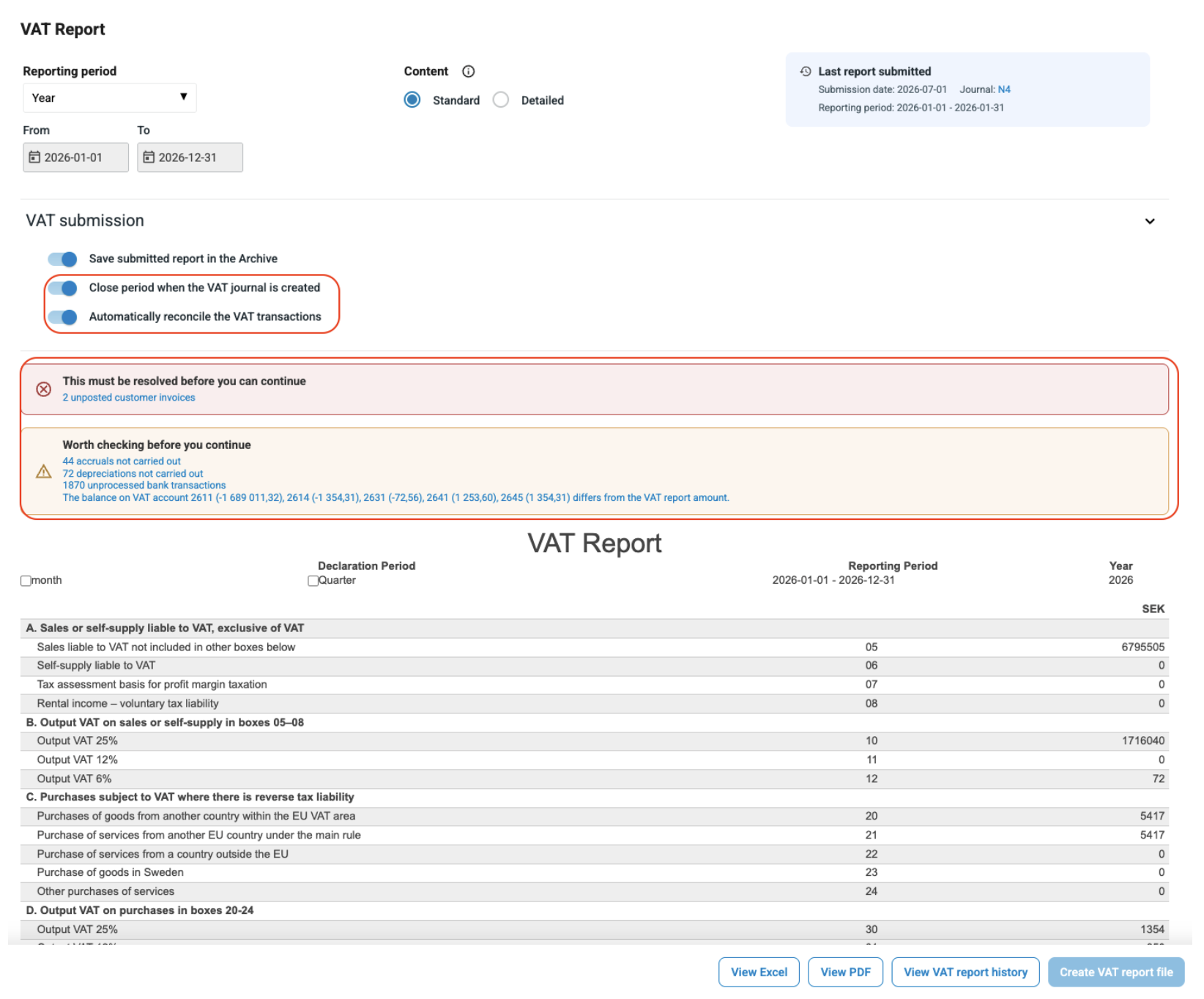Select the Detailed content radio button
Screen dimensions: 1204x999
pos(501,100)
